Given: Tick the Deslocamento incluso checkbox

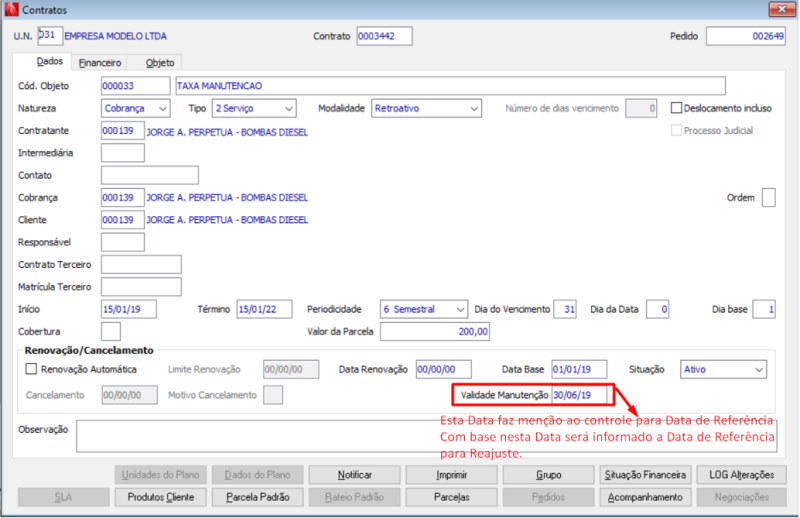Looking at the screenshot, I should tap(676, 108).
